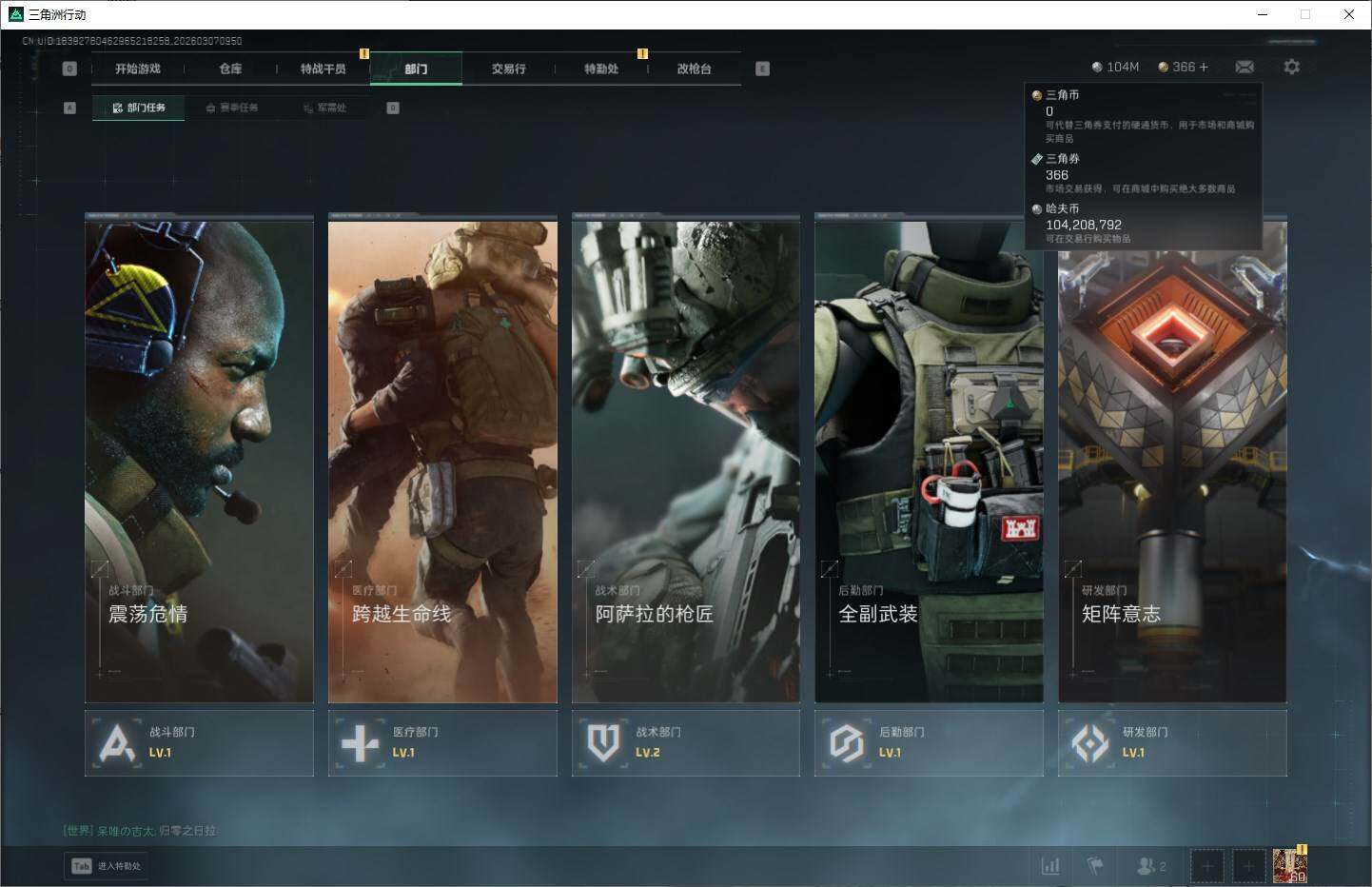The height and width of the screenshot is (887, 1372).
Task: Click the 战斗部门 triangle logo icon
Action: [117, 742]
